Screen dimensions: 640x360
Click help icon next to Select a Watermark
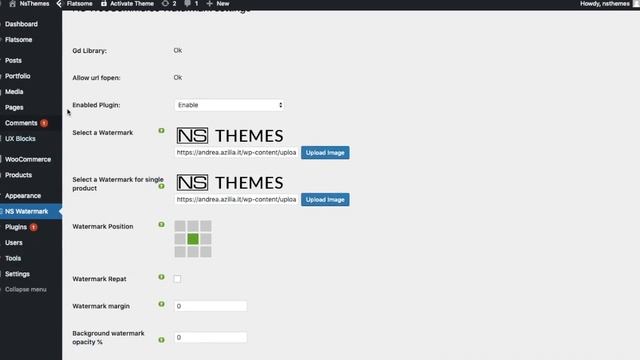tap(162, 131)
